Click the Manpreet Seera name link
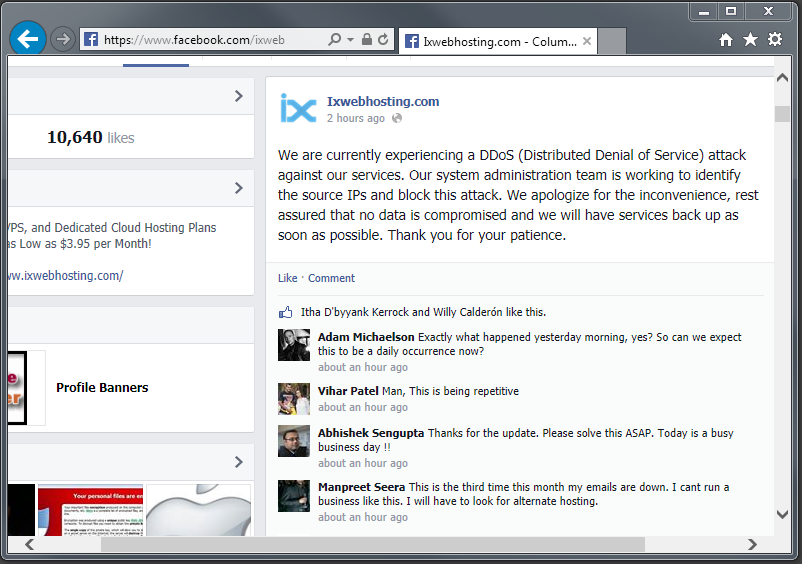The image size is (802, 564). pos(362,487)
